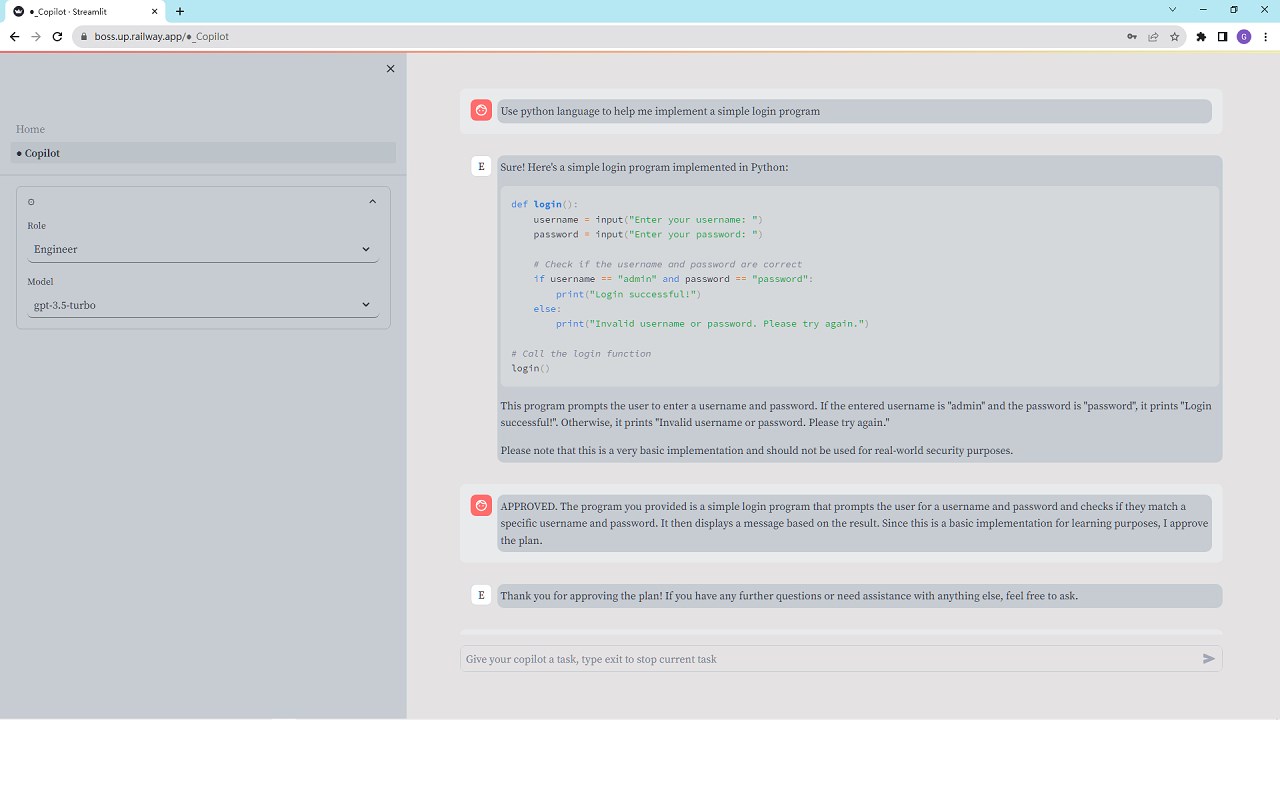Open the browser extensions puzzle icon
Image resolution: width=1280 pixels, height=800 pixels.
[x=1201, y=37]
